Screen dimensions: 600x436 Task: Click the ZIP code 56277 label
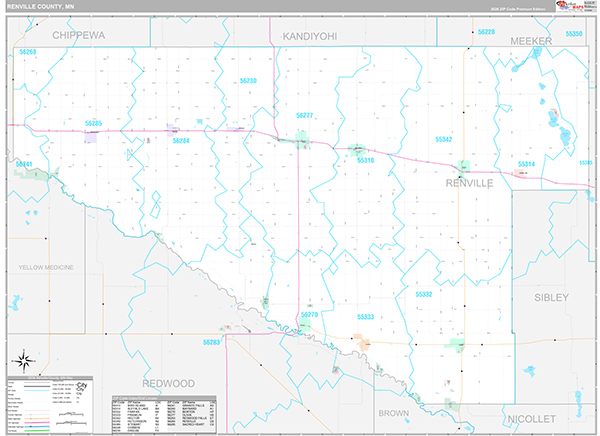point(305,115)
